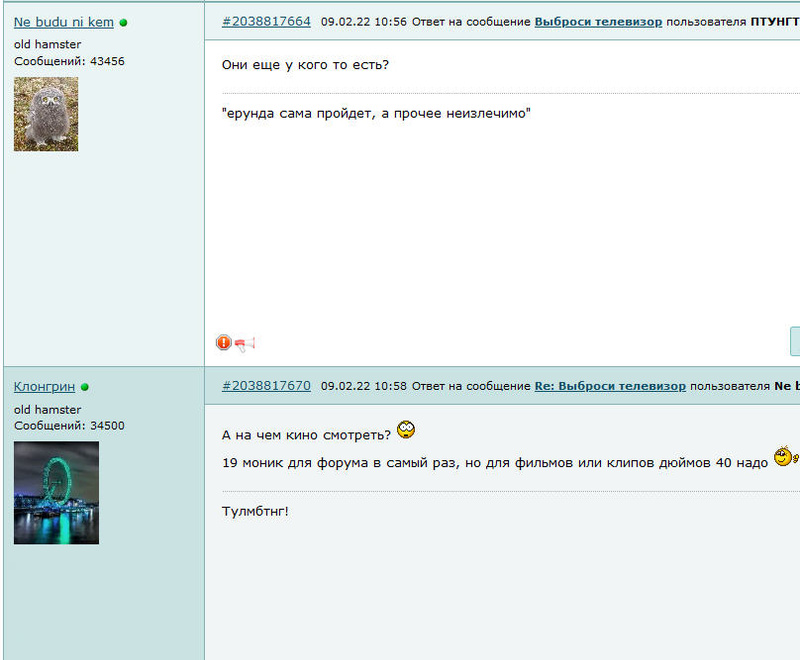Open the Ne budu ni kem user profile link
This screenshot has height=660, width=800.
coord(64,22)
